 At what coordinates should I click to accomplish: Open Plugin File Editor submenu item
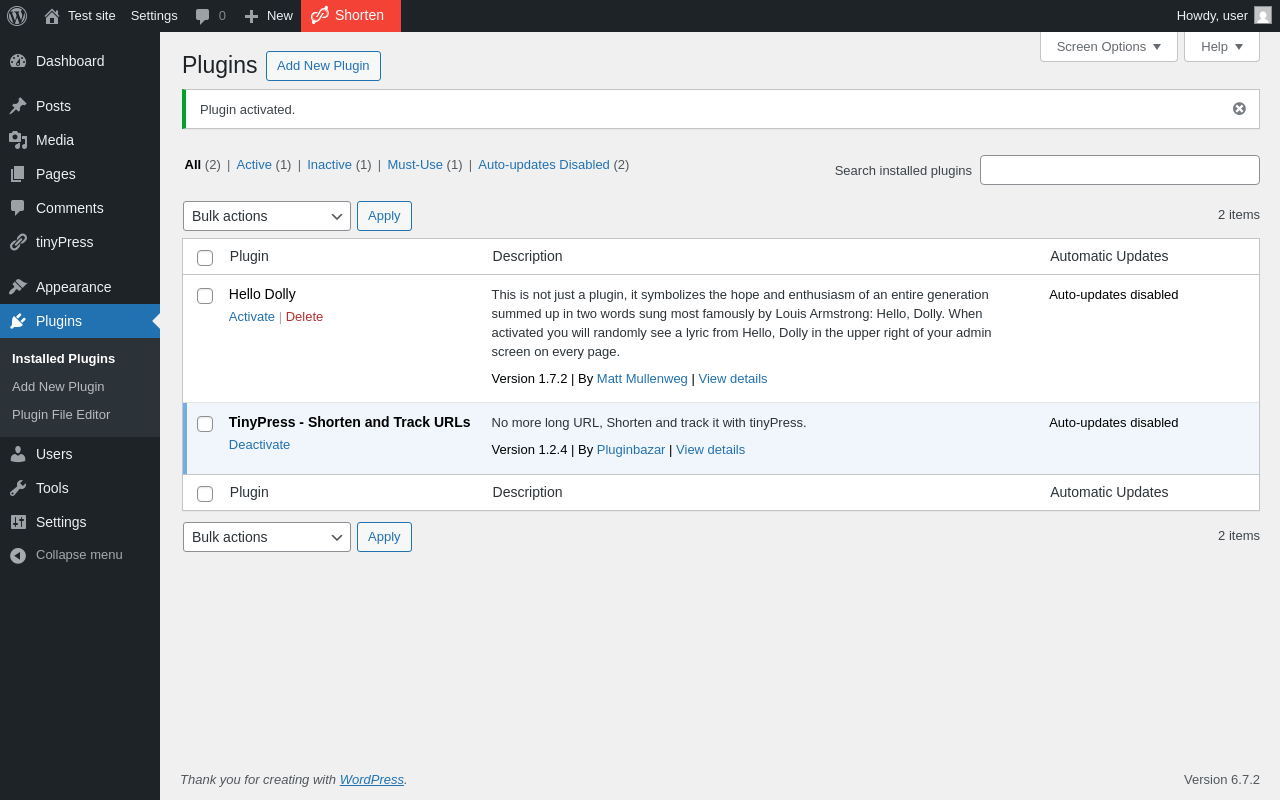61,415
